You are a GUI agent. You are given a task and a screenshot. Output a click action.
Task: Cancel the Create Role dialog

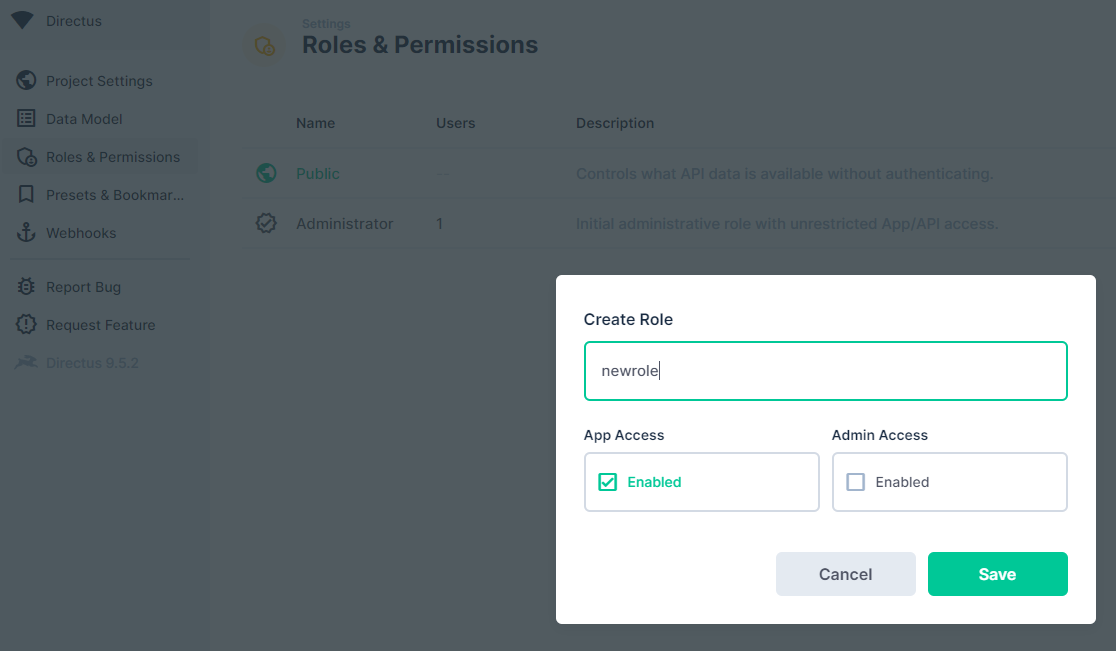tap(845, 574)
